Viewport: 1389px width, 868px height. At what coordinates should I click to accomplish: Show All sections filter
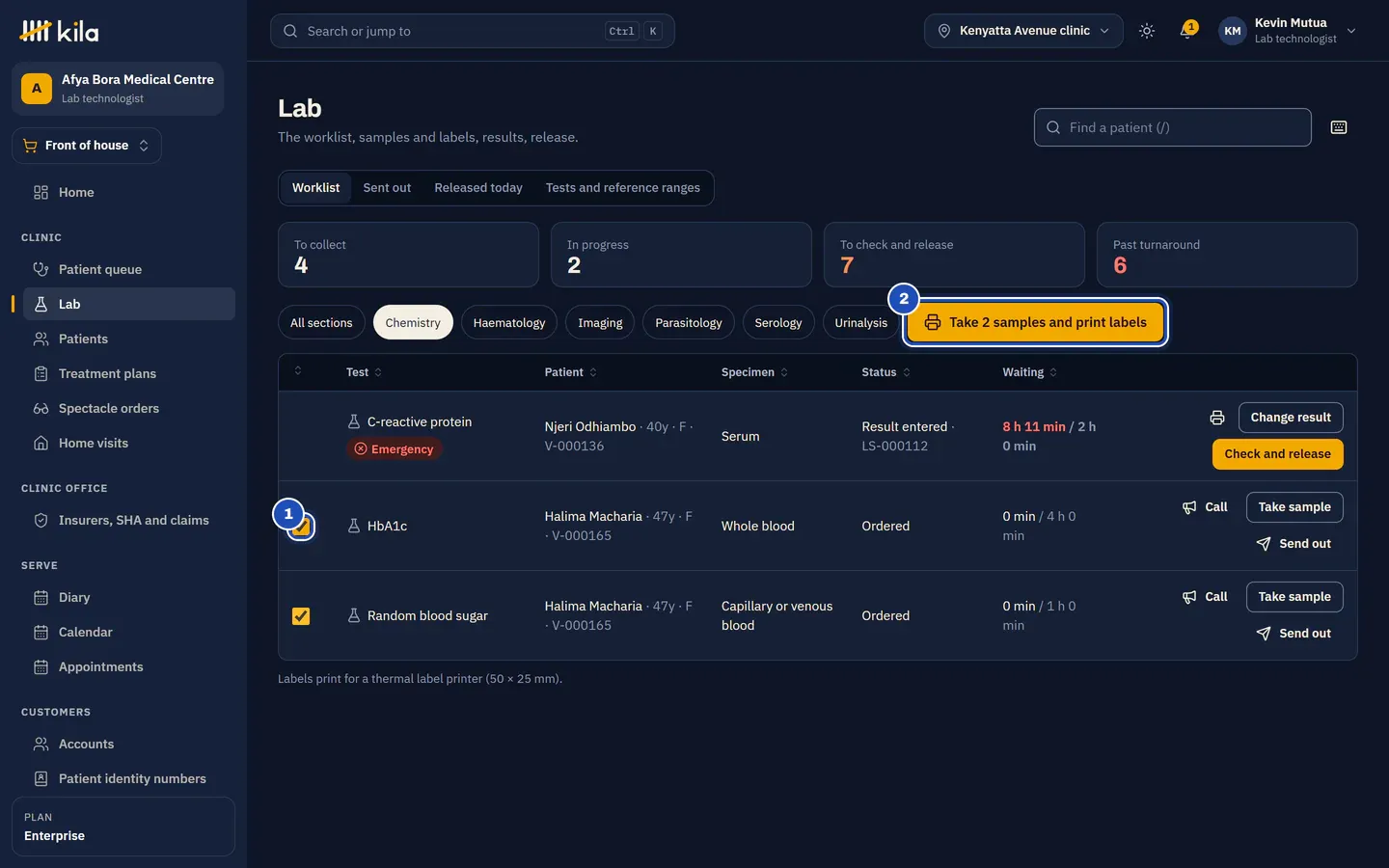[321, 322]
